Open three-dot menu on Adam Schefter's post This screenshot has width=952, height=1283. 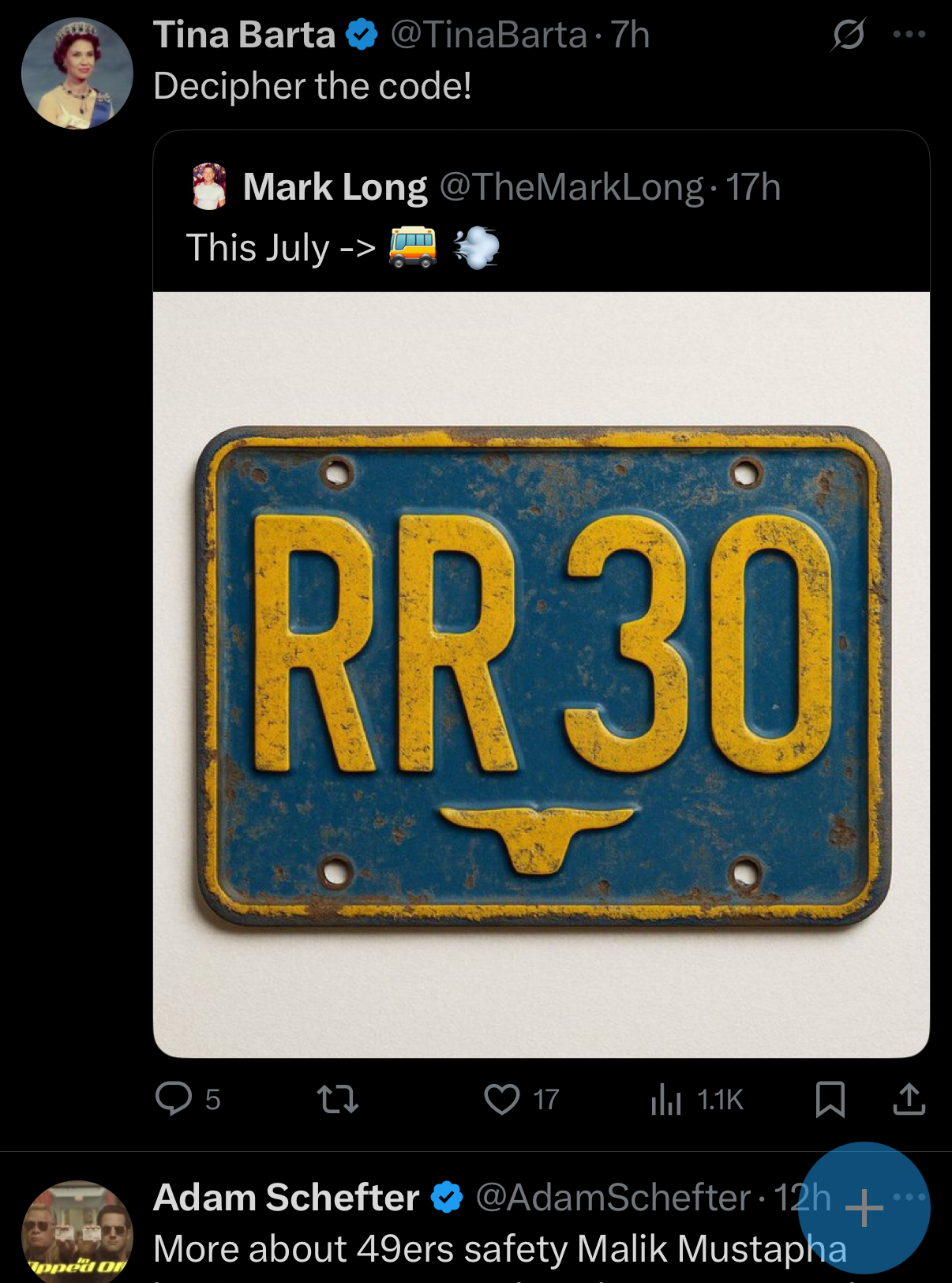[910, 1196]
